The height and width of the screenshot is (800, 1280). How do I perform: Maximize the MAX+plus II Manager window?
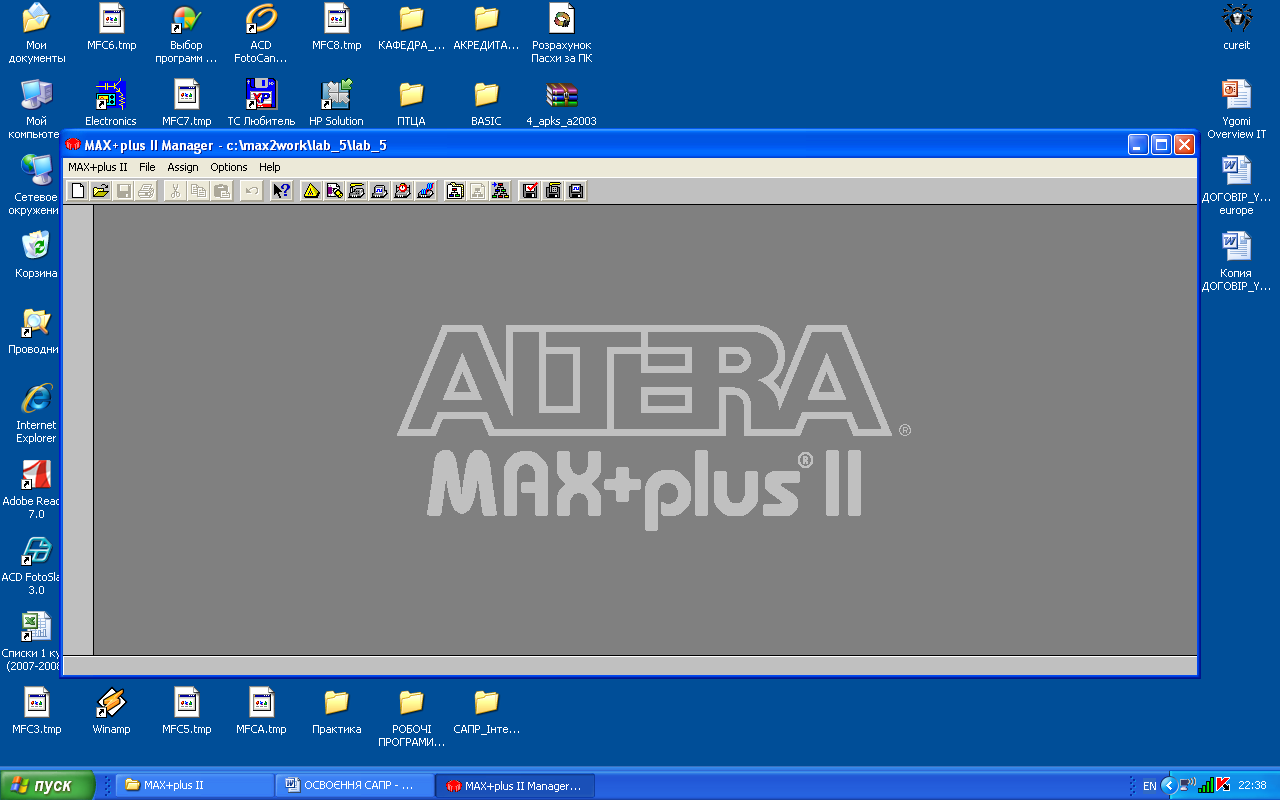point(1161,145)
